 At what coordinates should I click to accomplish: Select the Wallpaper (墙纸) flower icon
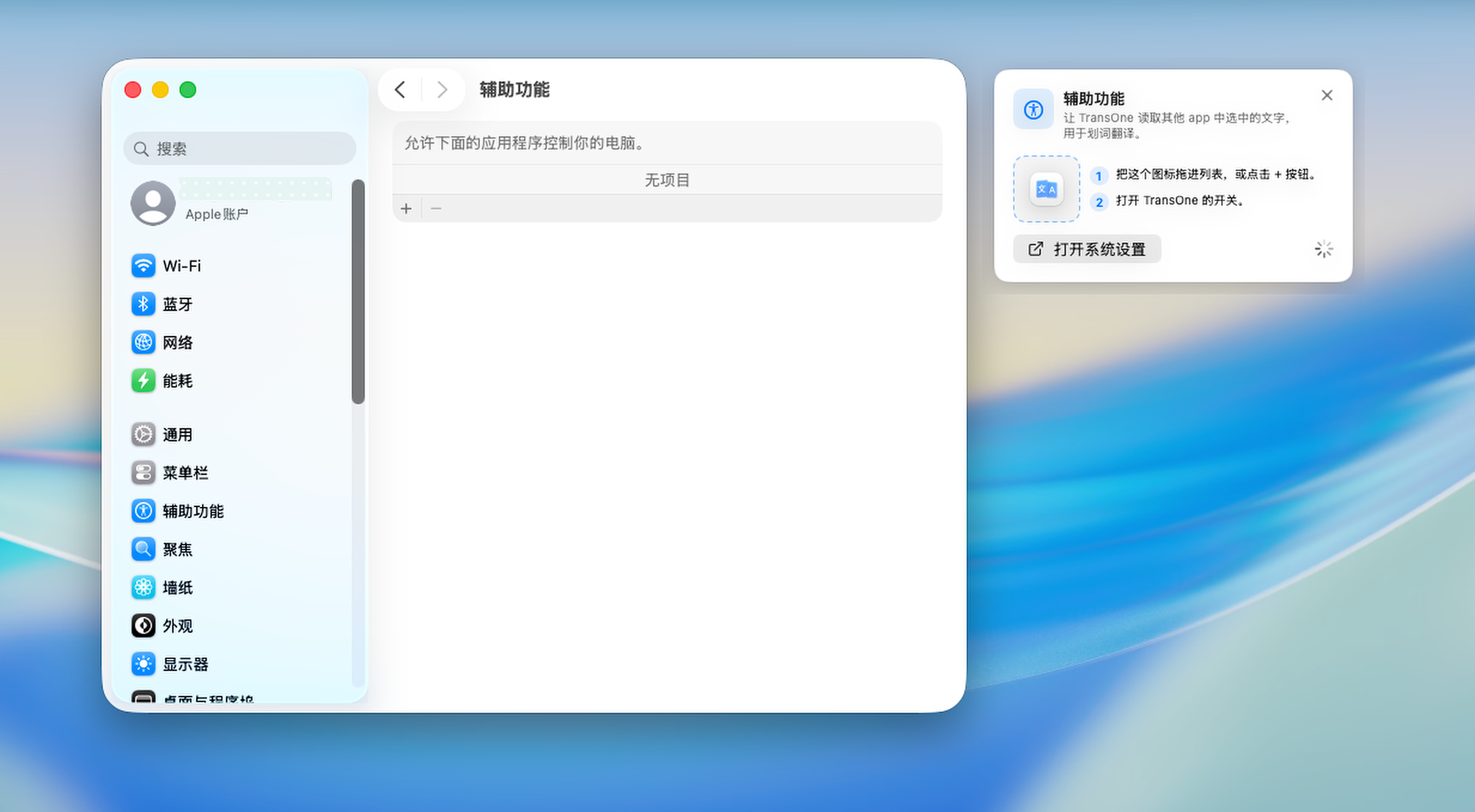(x=143, y=587)
